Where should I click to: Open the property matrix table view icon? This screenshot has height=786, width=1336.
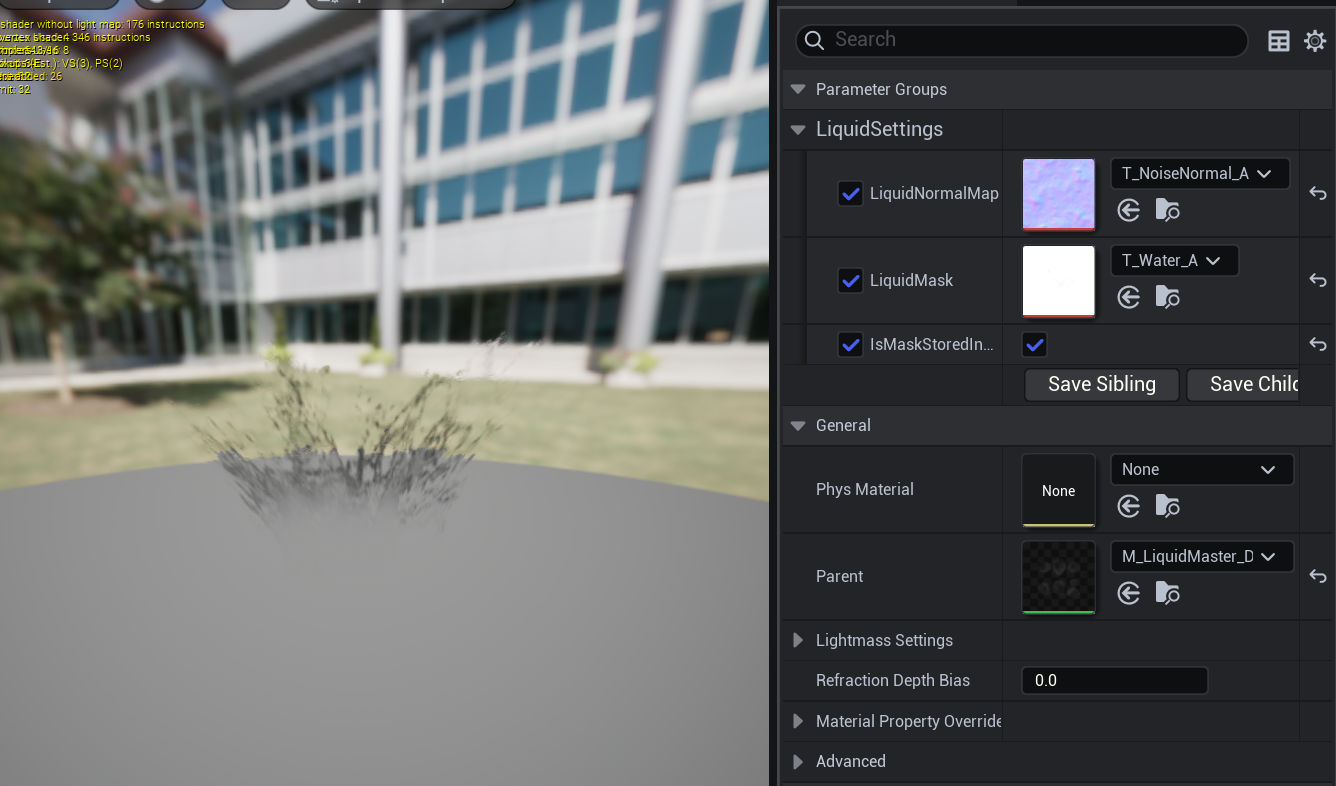tap(1278, 41)
